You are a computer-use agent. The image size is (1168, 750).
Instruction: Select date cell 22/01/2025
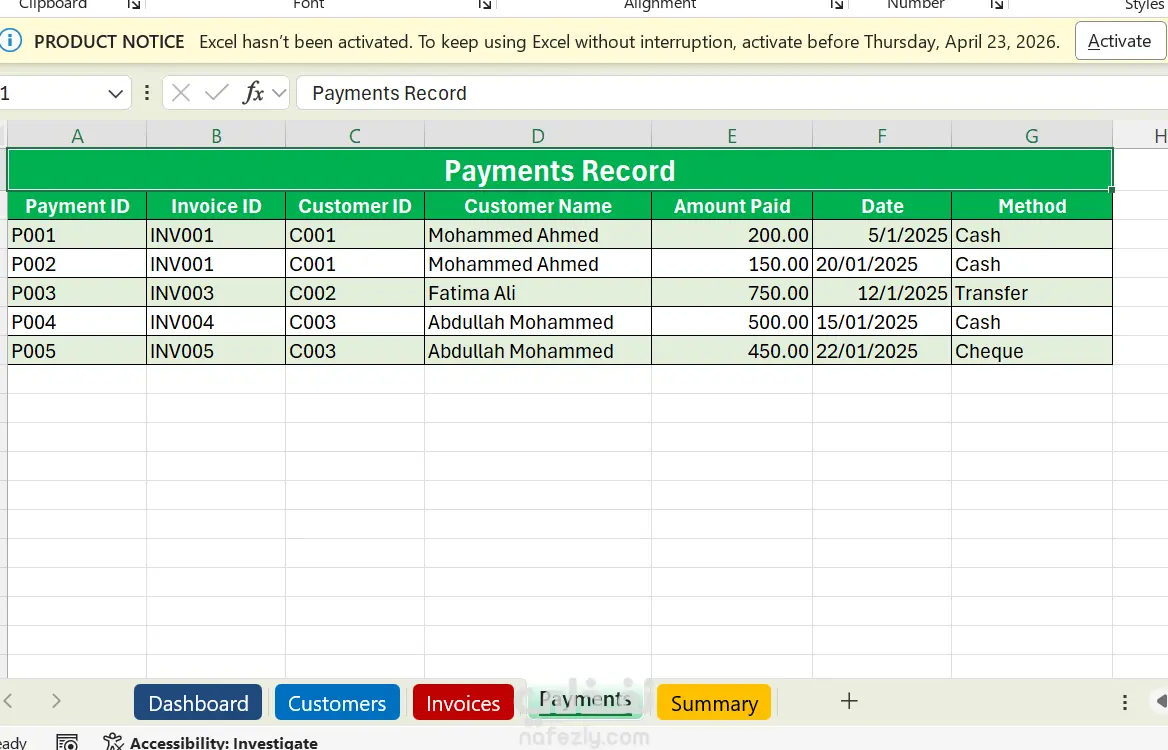(x=882, y=351)
